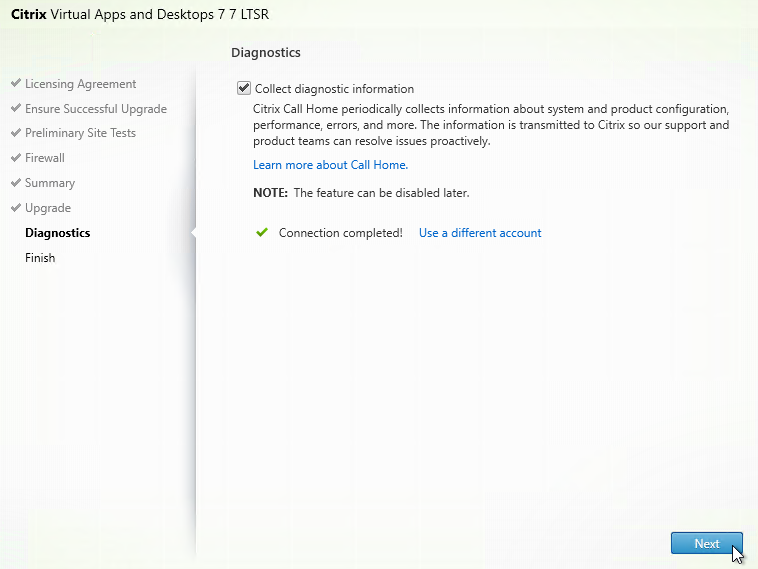
Task: Click checkmark icon beside Upgrade
Action: click(x=16, y=207)
